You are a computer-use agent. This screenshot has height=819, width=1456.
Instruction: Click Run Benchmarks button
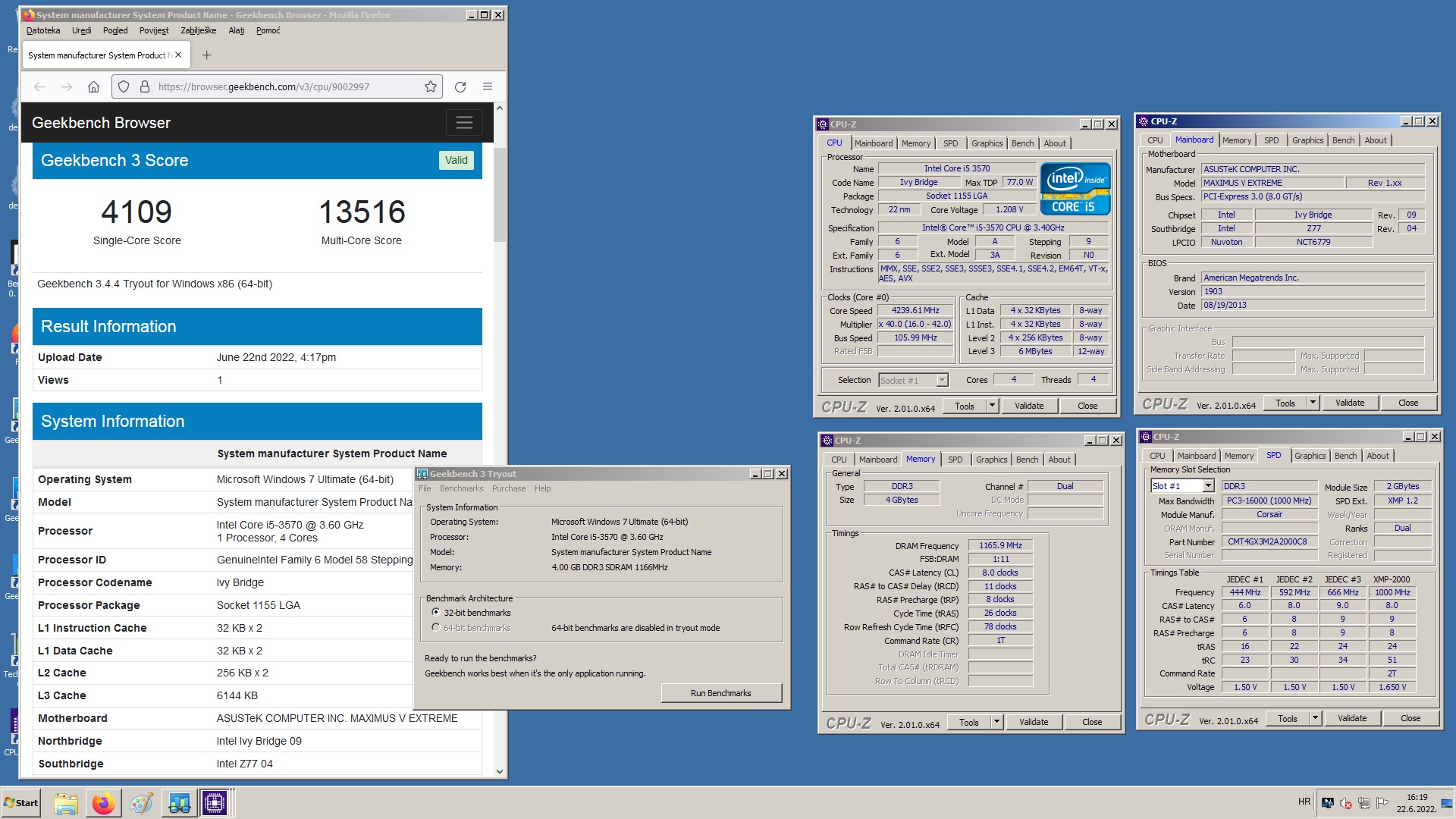click(x=720, y=693)
